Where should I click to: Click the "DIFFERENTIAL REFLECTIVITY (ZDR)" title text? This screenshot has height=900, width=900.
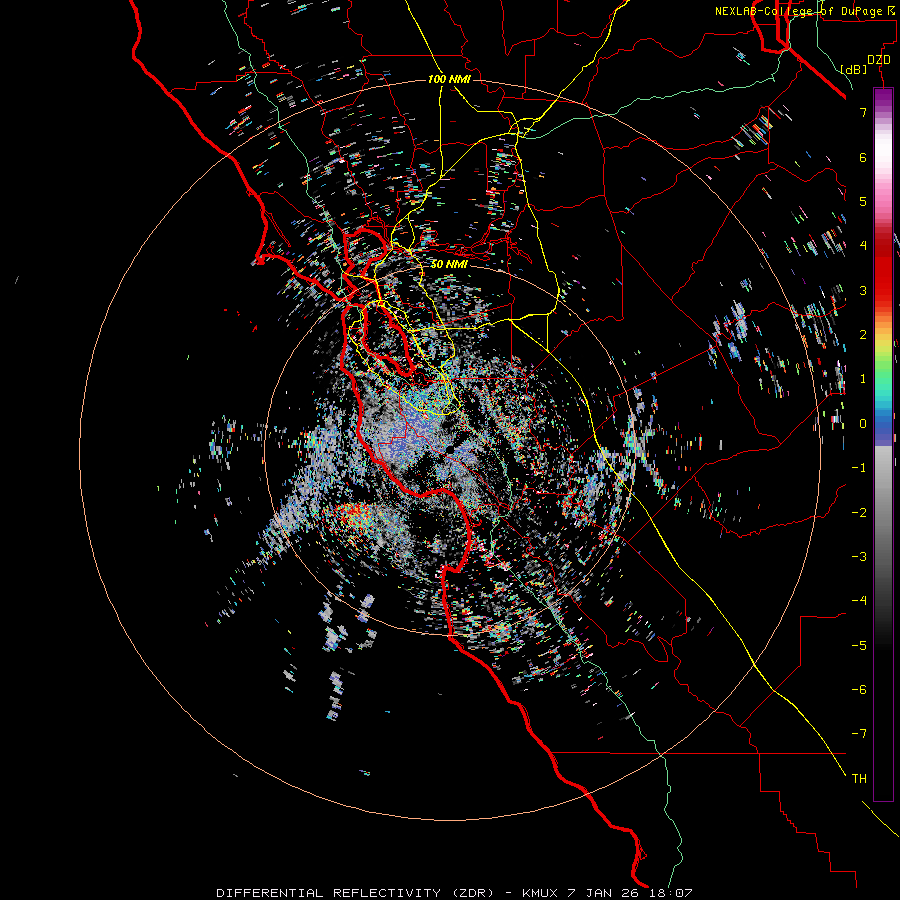pos(355,893)
